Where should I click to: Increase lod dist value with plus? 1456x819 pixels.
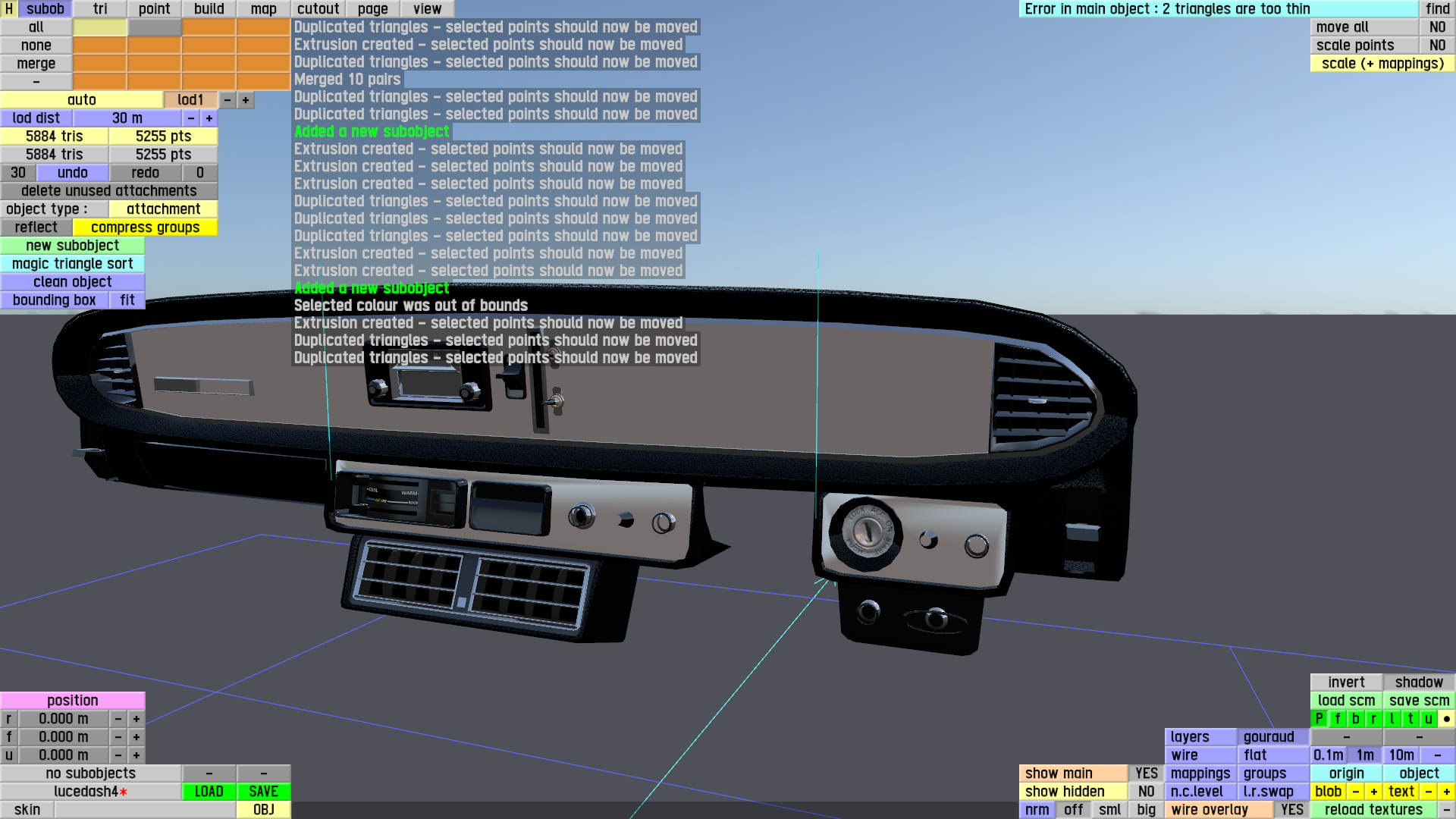[x=209, y=118]
